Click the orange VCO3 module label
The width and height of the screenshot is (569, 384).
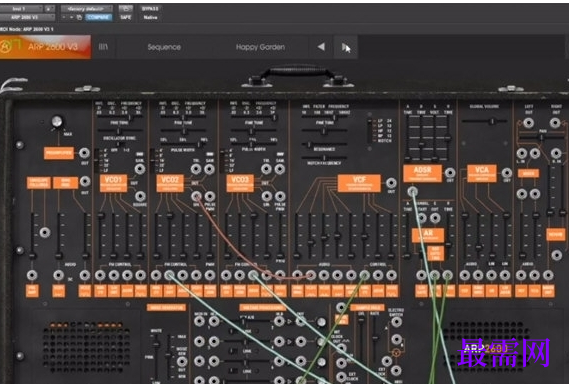(x=240, y=183)
